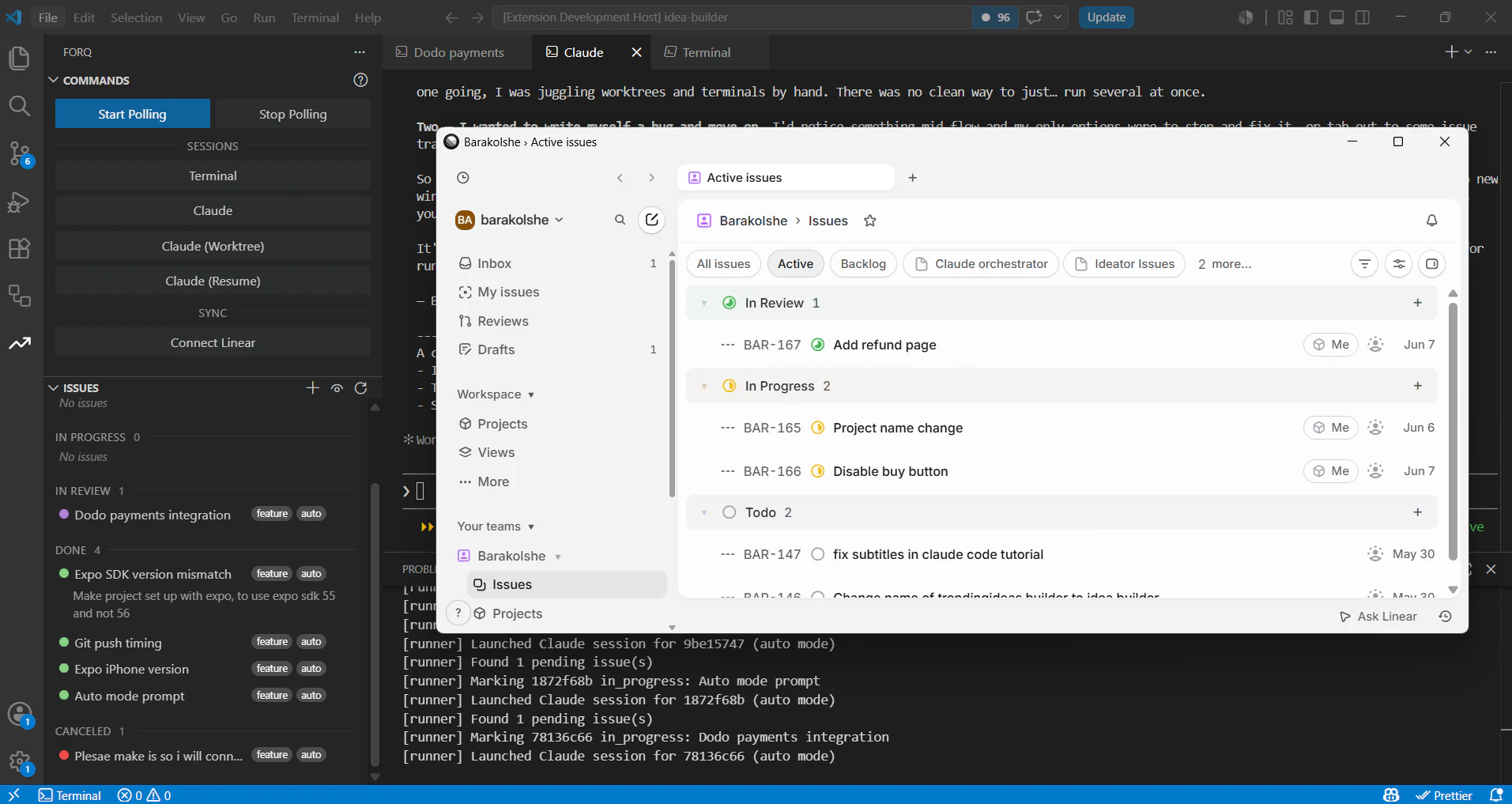Open the Linear filter icon
Image resolution: width=1512 pixels, height=804 pixels.
pyautogui.click(x=1364, y=264)
